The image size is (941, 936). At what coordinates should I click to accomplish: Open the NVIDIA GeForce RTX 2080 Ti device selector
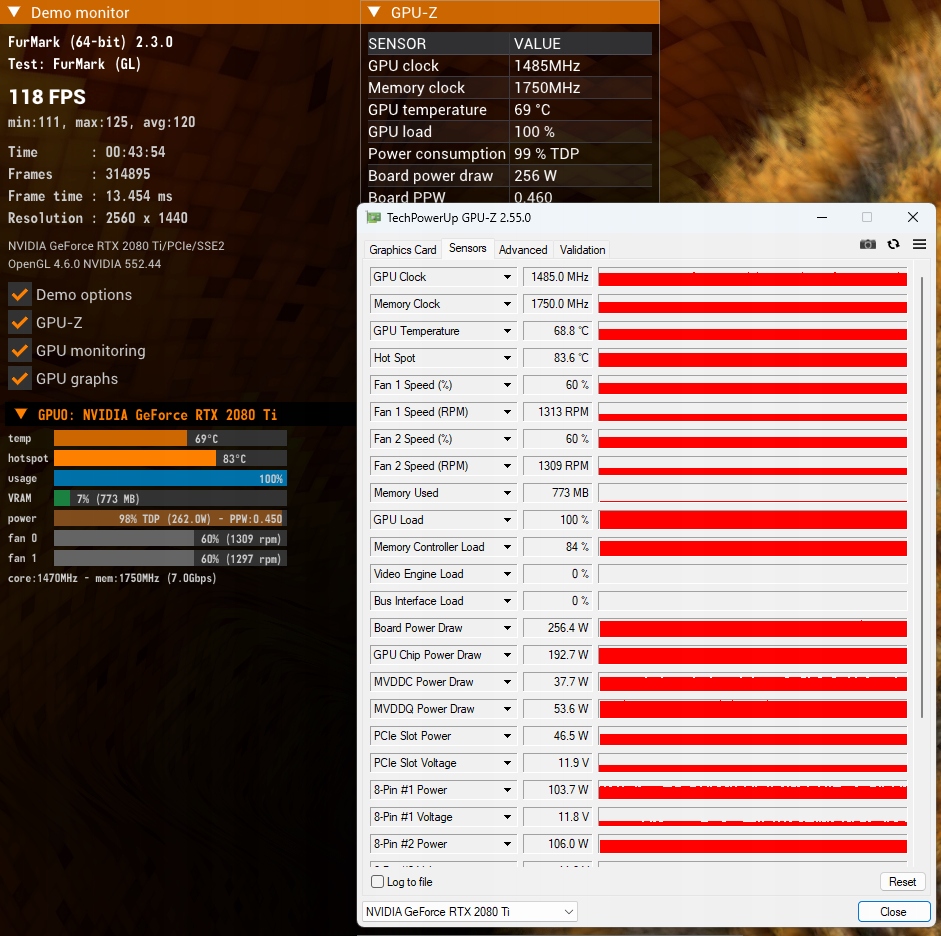(x=470, y=911)
